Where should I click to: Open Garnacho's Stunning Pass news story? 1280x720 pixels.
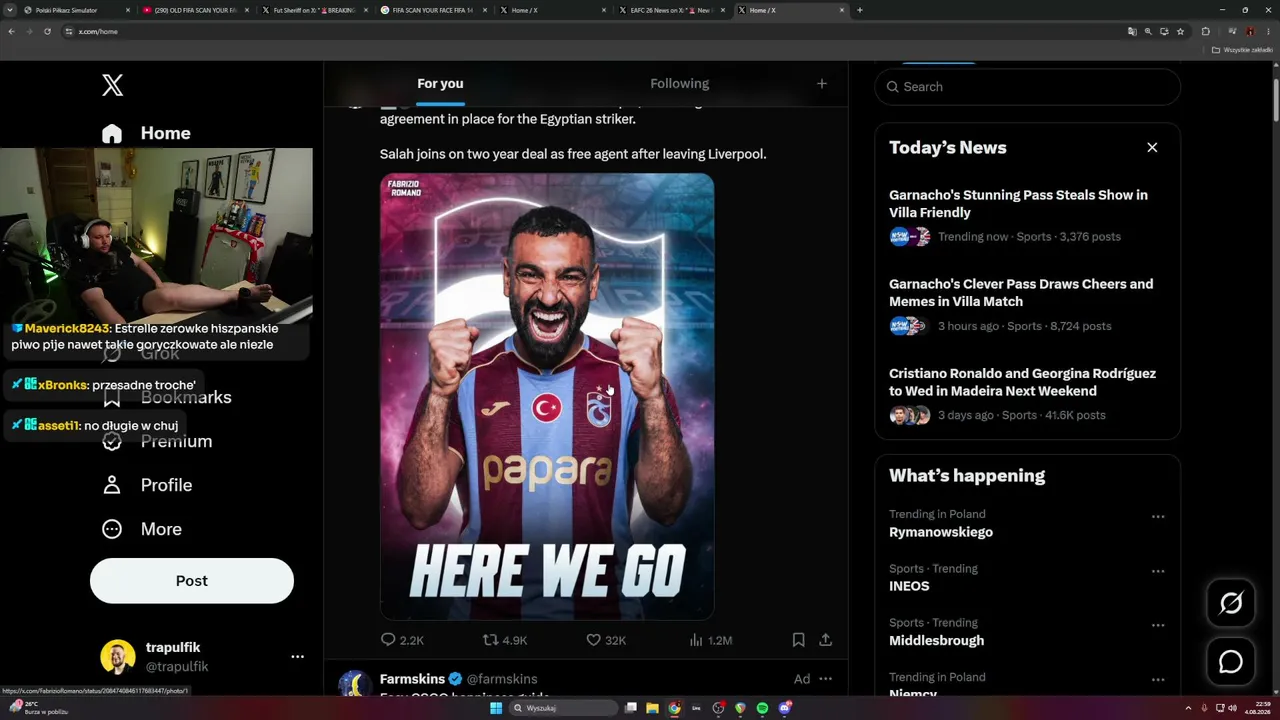point(1027,215)
